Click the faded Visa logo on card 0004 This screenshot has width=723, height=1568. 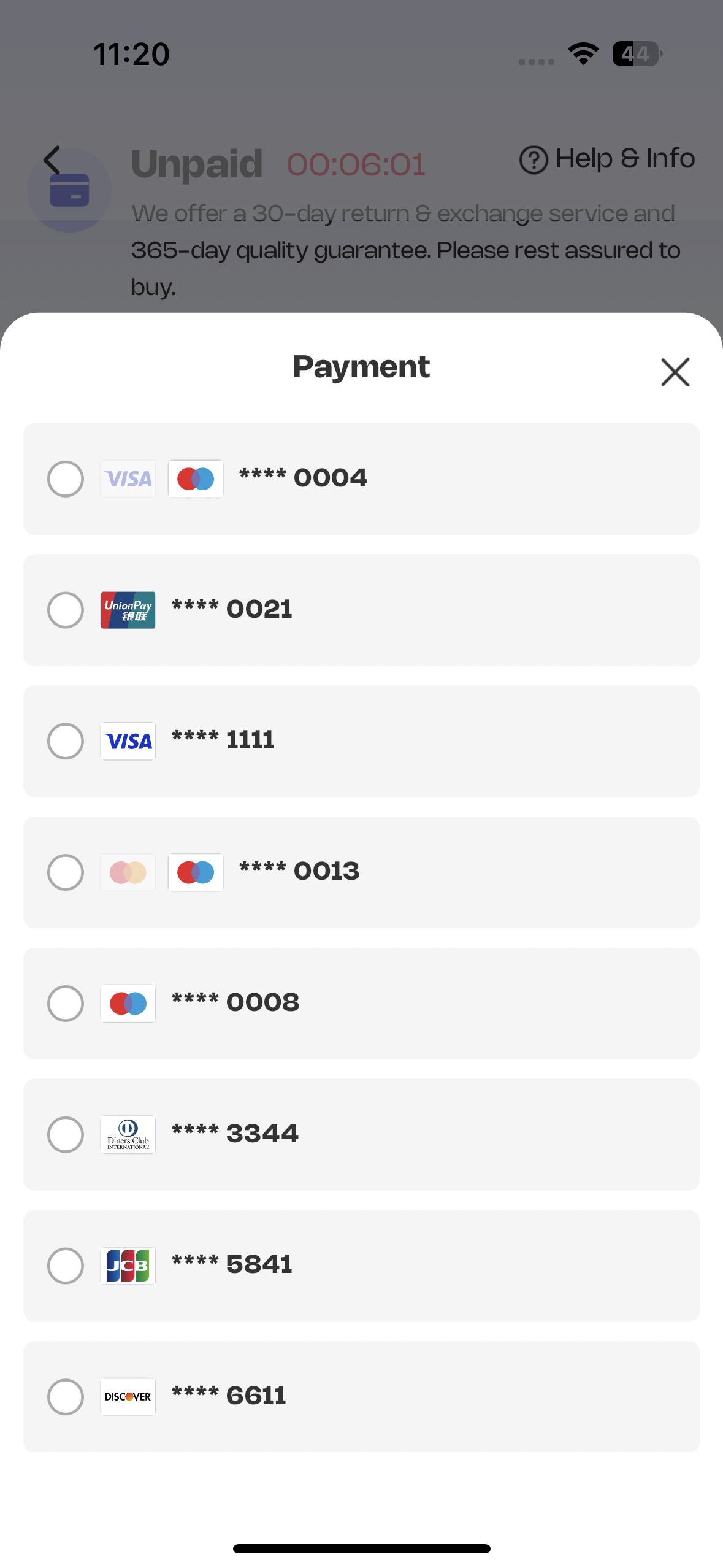coord(128,478)
